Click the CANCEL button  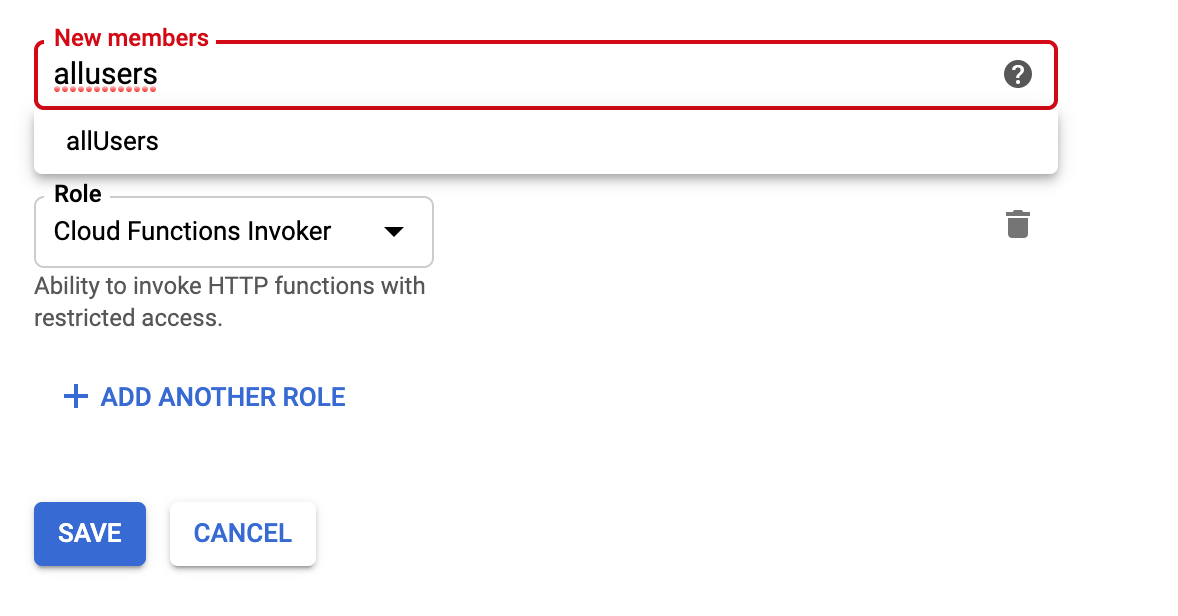point(243,533)
